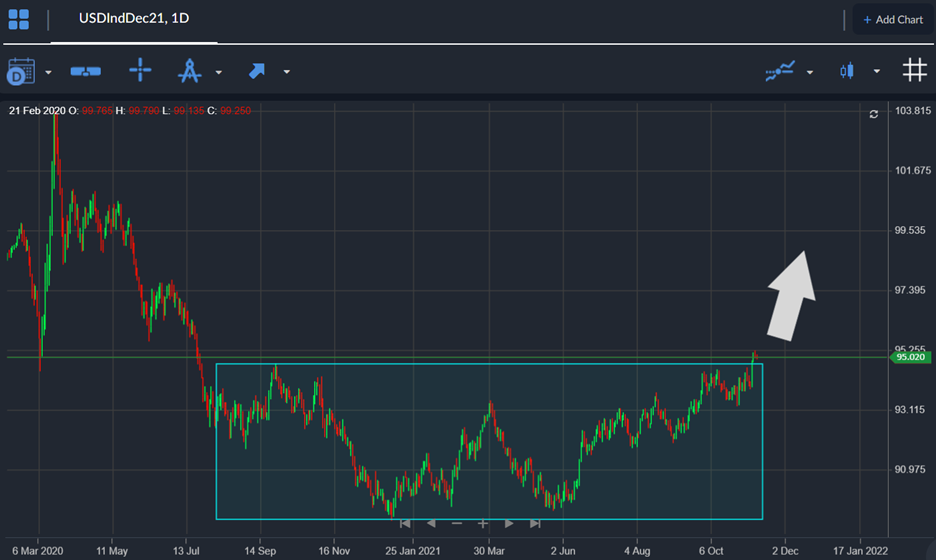Screen dimensions: 936x560
Task: Expand the timeframe dropdown arrow
Action: coord(48,72)
